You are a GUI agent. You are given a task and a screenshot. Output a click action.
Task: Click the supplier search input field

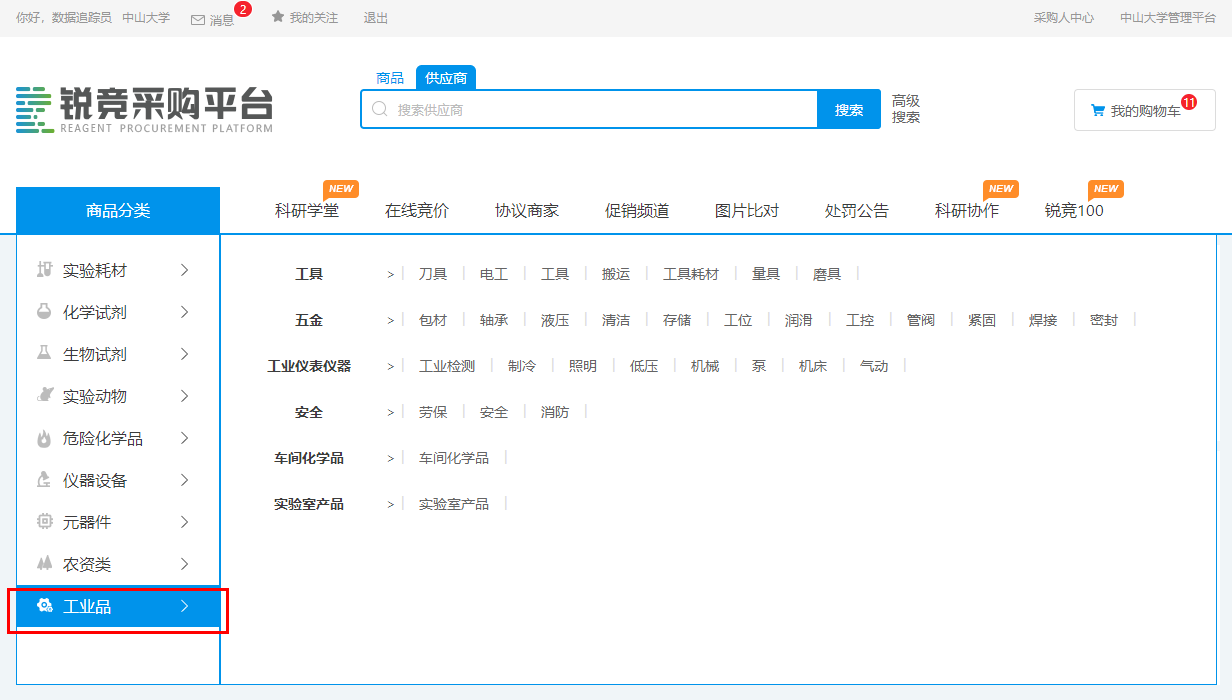(600, 110)
